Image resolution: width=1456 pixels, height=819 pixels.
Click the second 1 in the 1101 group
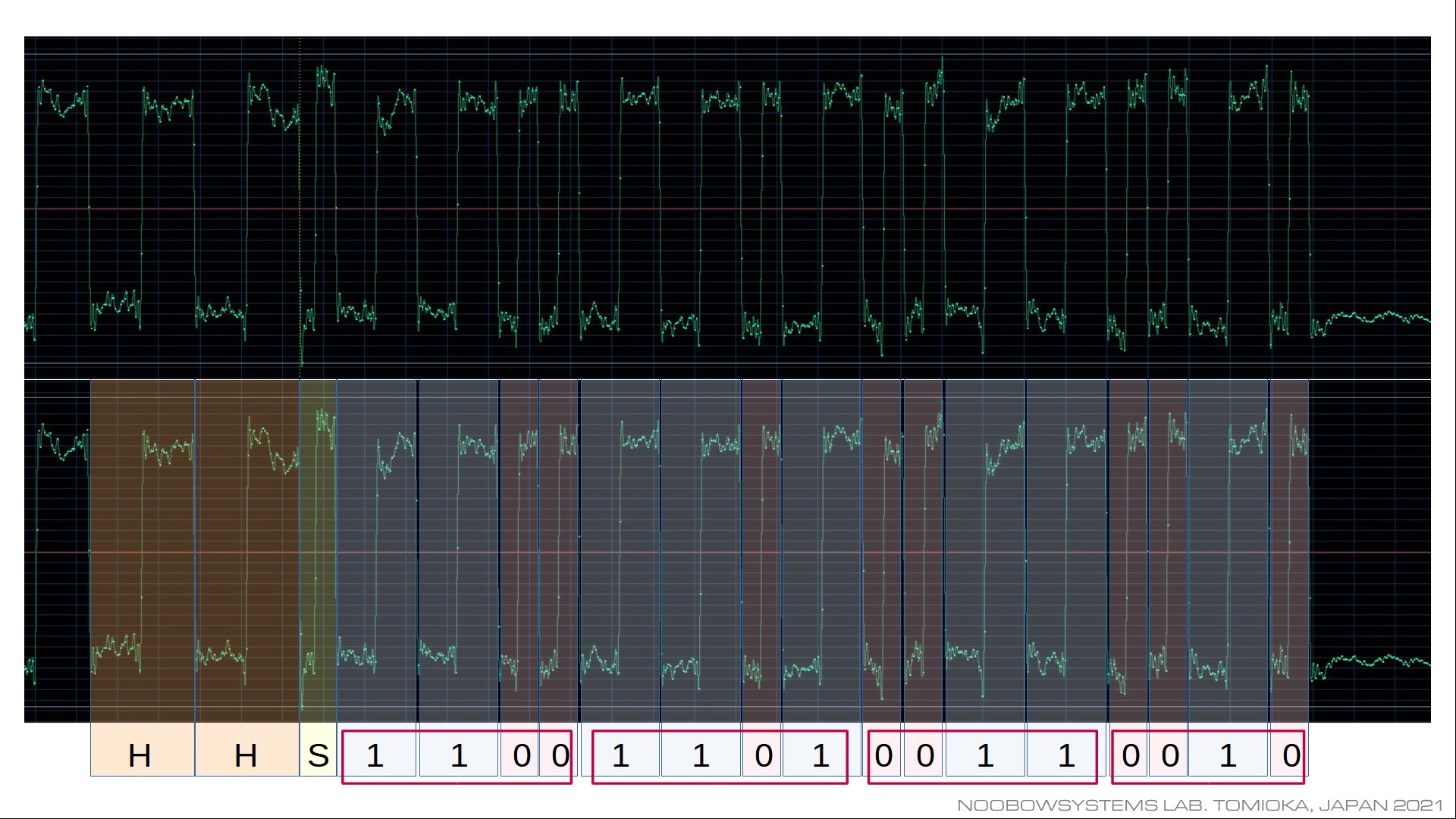click(x=701, y=749)
